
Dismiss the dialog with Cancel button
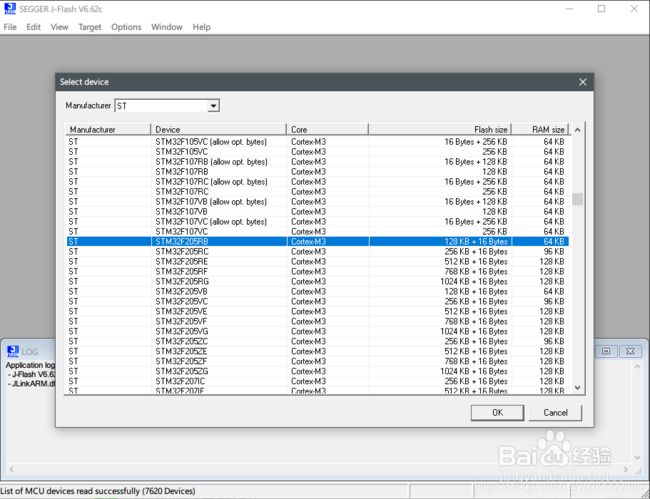(555, 413)
